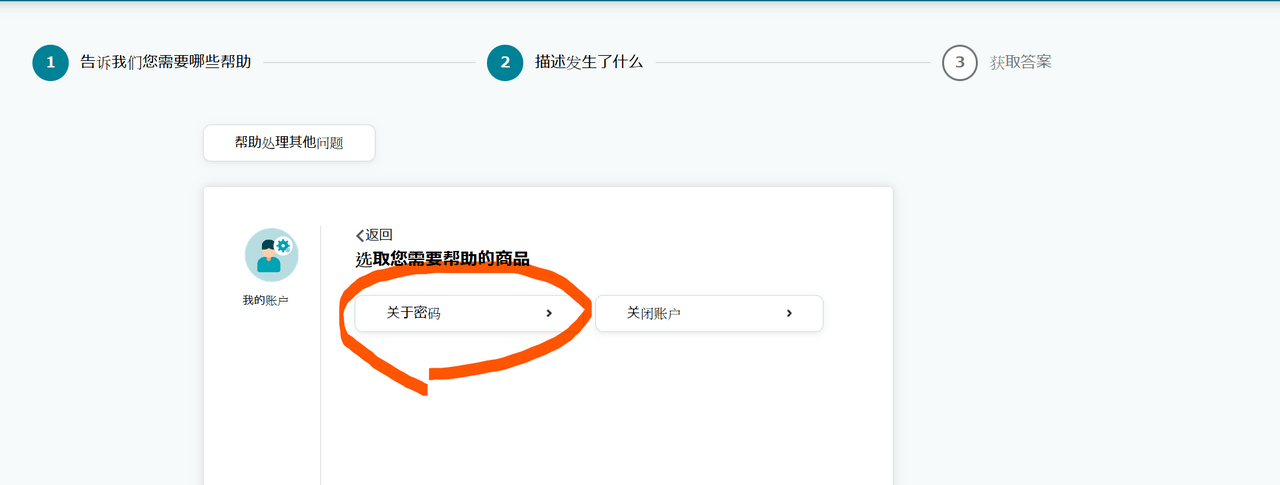
Task: Click the step 1 circle indicator
Action: click(50, 62)
